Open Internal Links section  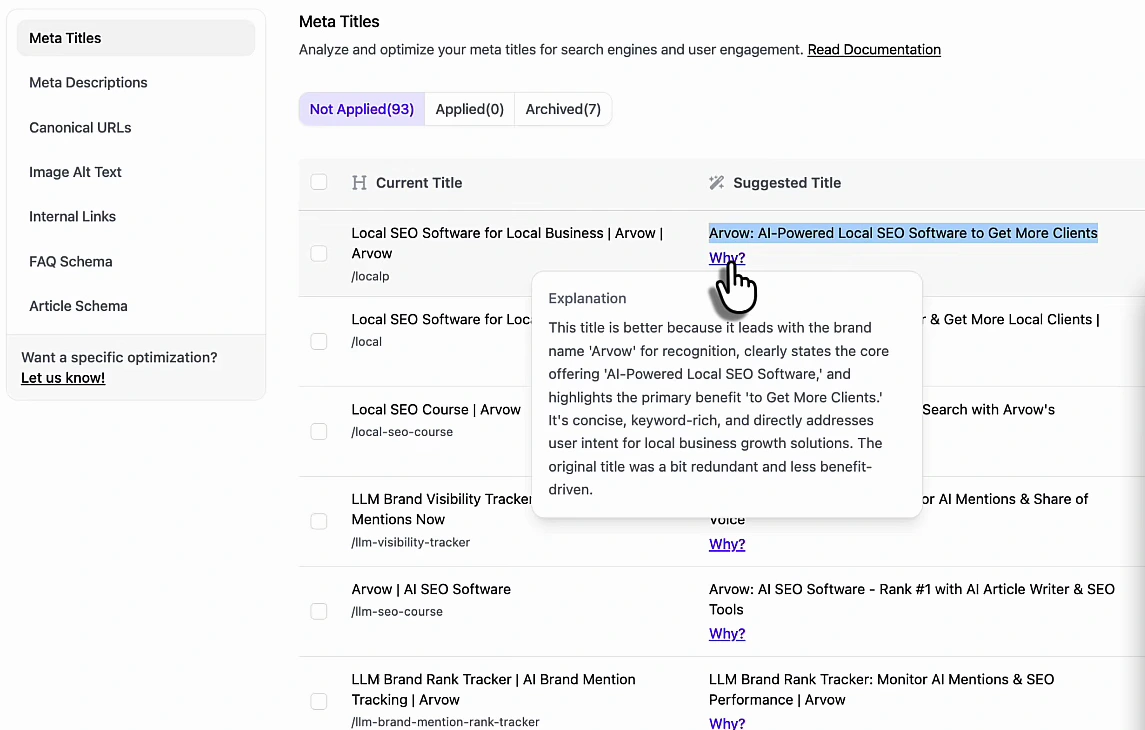click(x=72, y=217)
